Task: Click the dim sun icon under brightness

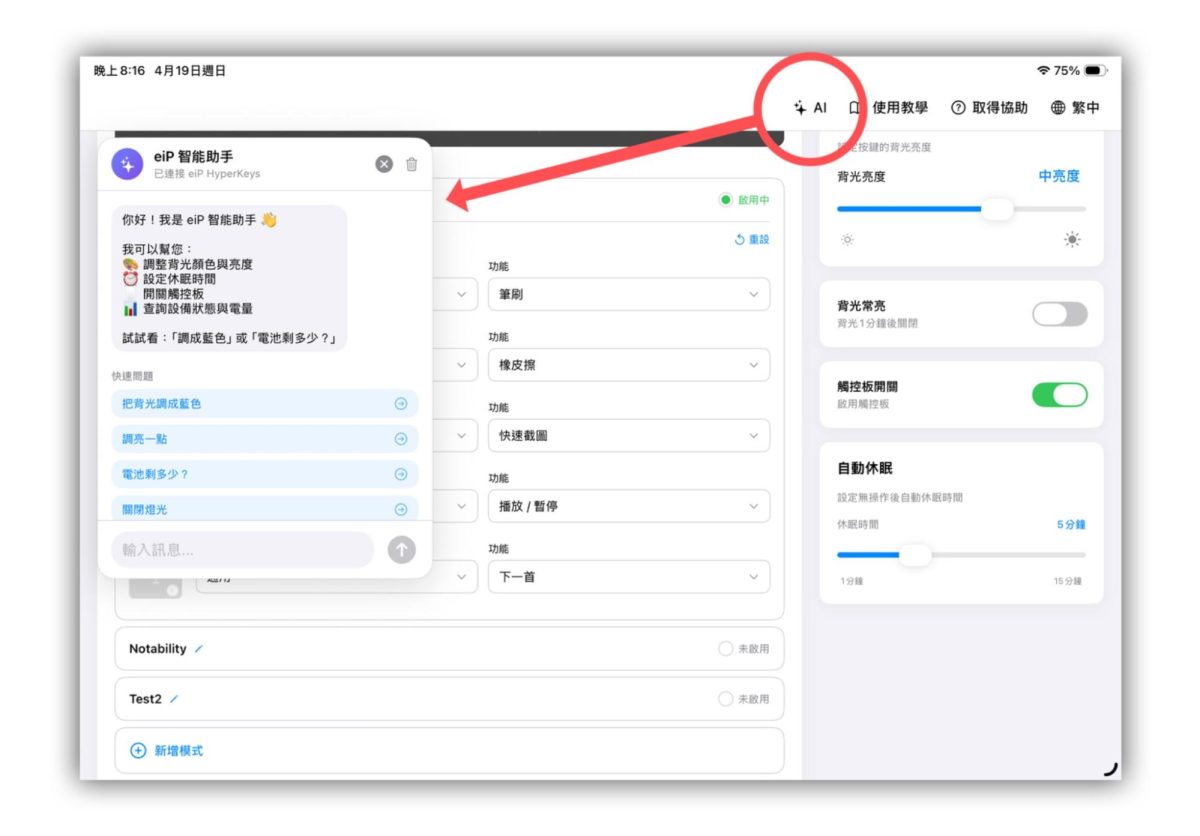Action: tap(847, 240)
